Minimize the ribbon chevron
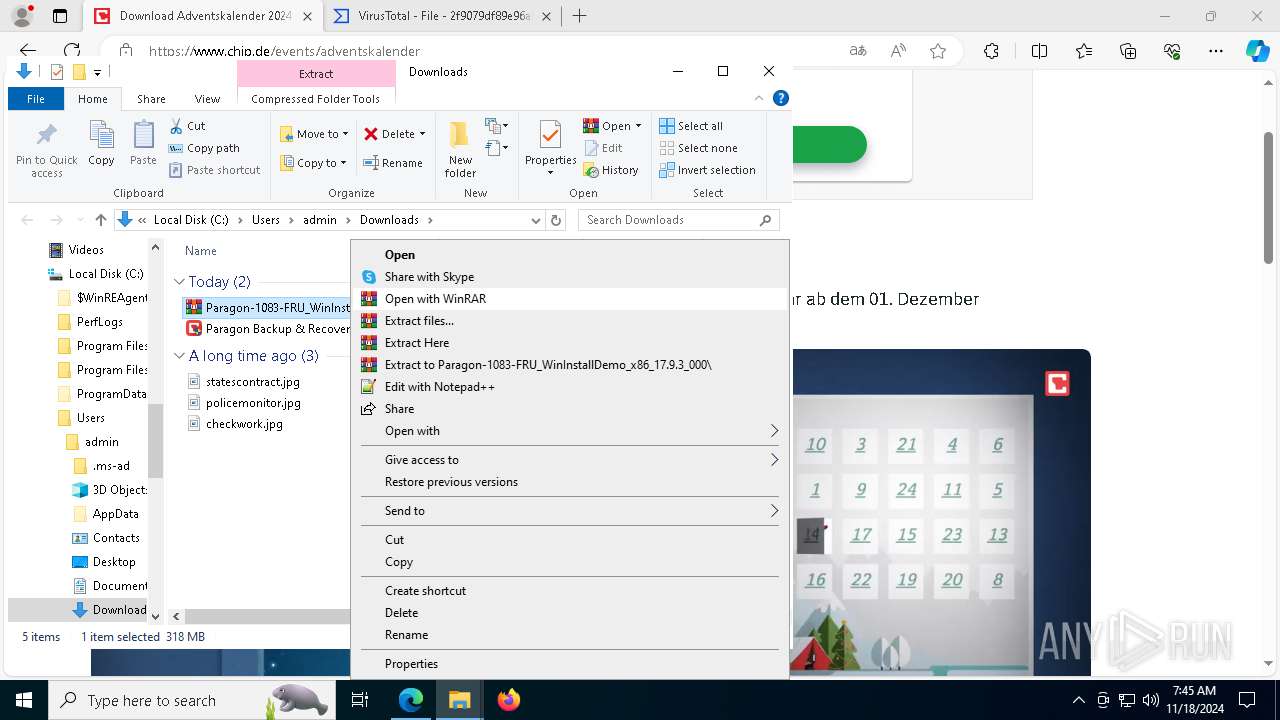The height and width of the screenshot is (720, 1280). point(759,98)
